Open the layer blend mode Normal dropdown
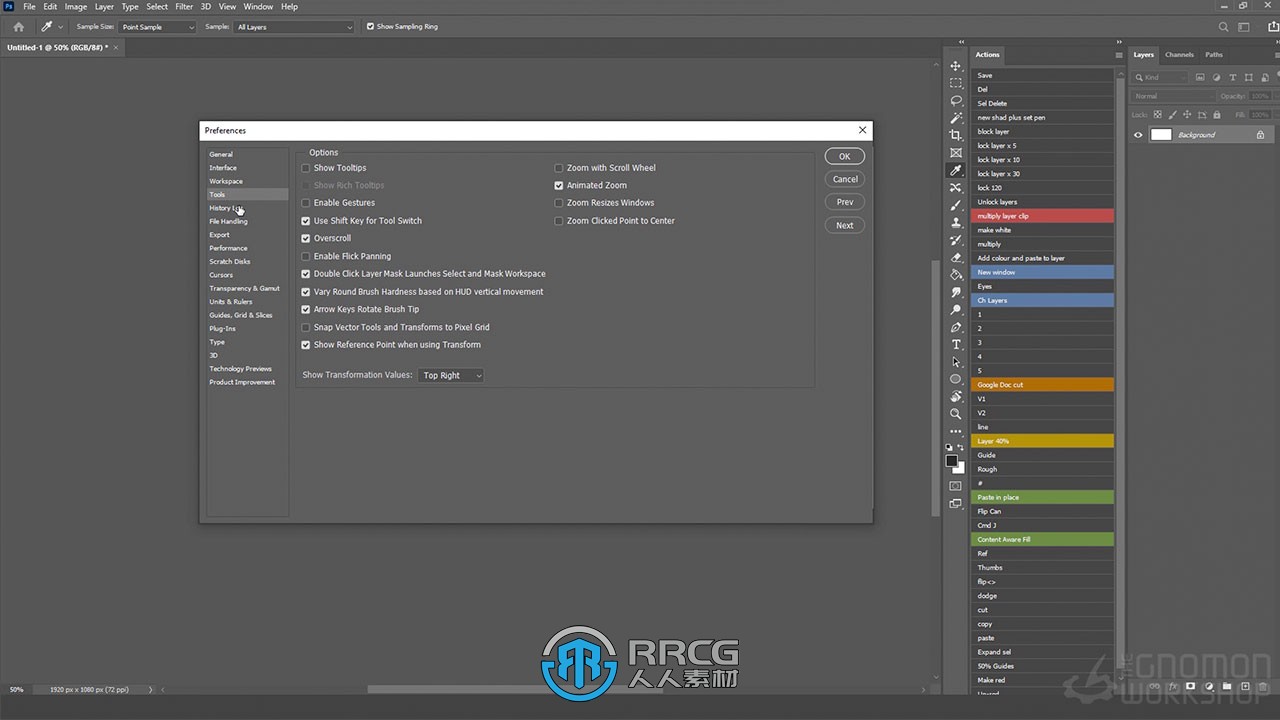Viewport: 1280px width, 720px height. pyautogui.click(x=1174, y=96)
